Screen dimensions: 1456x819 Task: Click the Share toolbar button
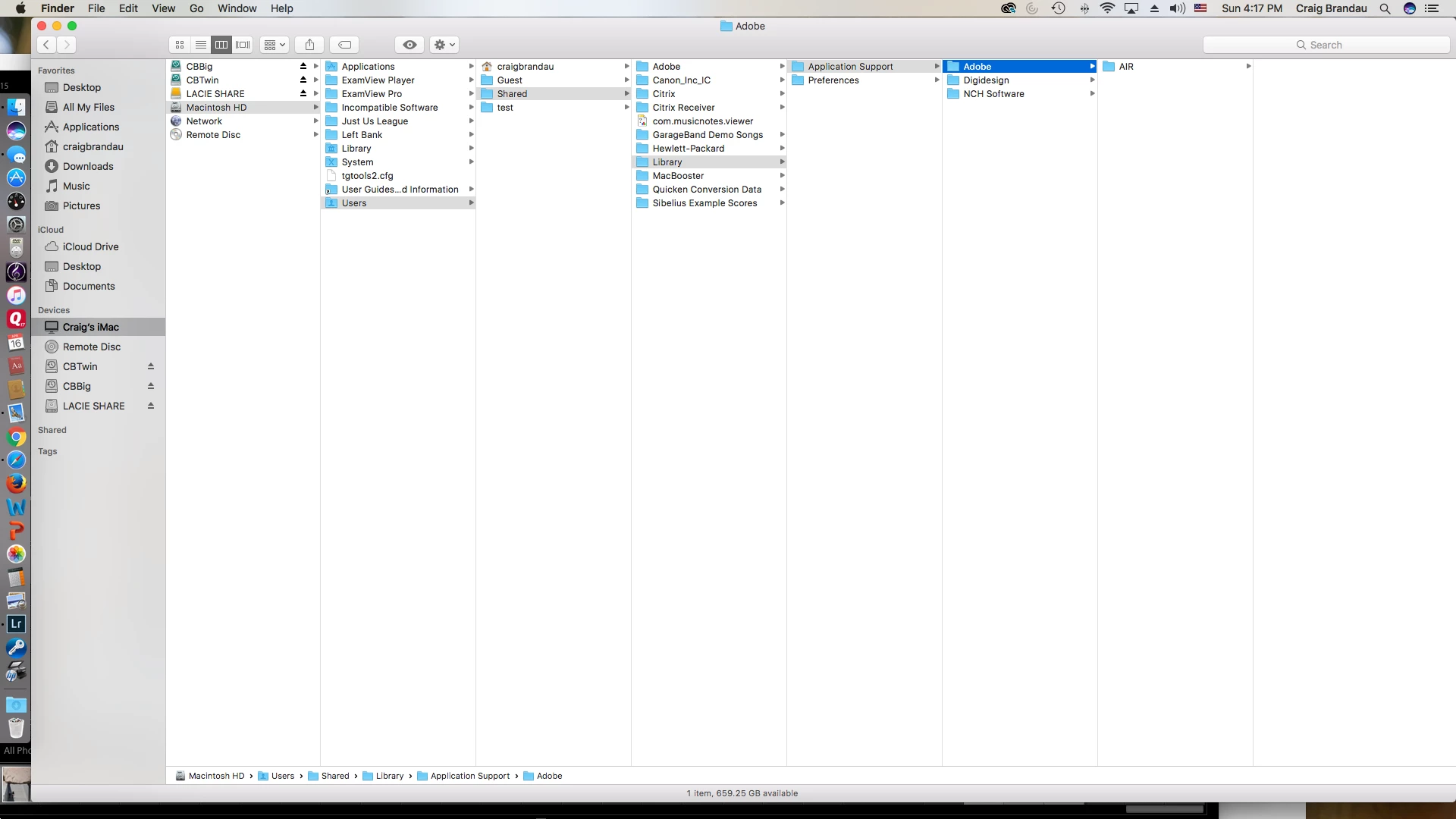(309, 45)
